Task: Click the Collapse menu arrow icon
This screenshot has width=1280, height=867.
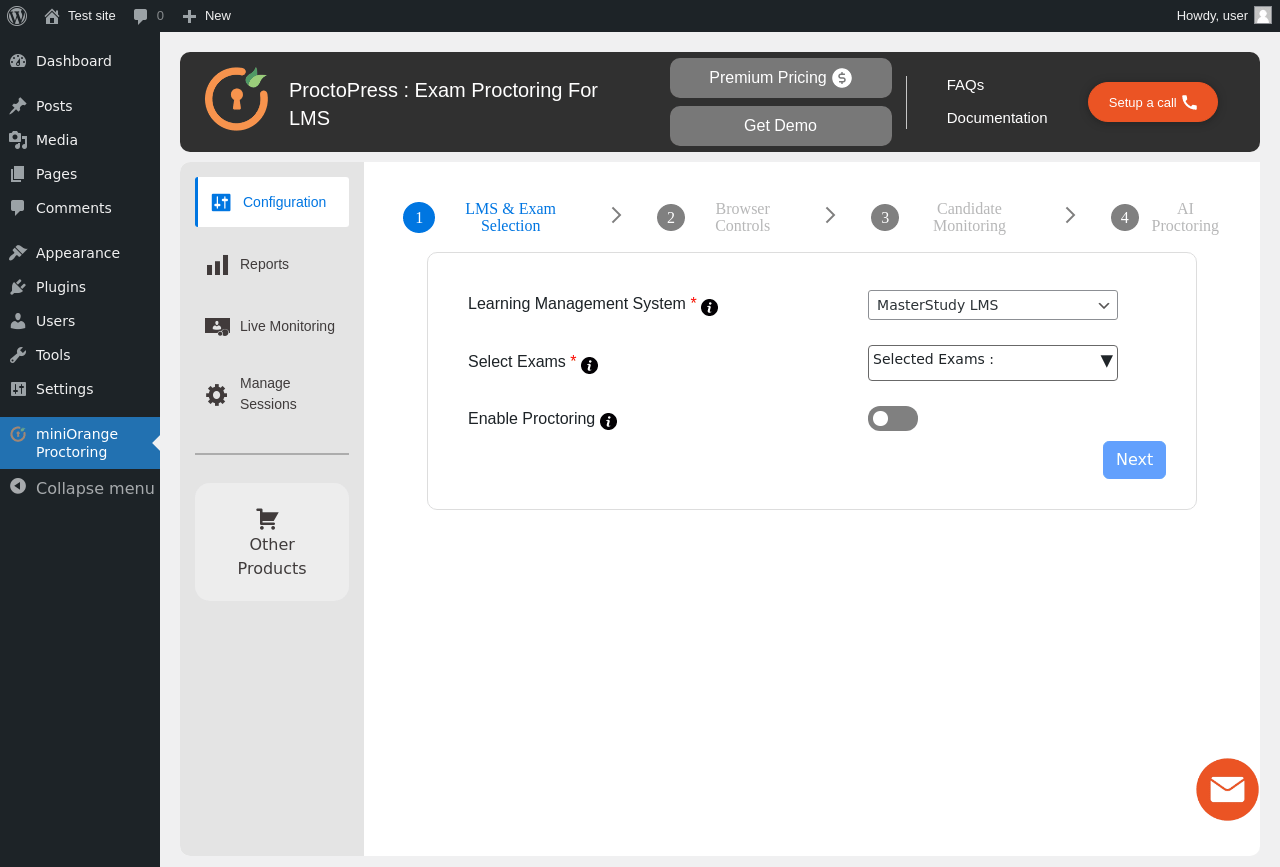Action: click(x=18, y=486)
